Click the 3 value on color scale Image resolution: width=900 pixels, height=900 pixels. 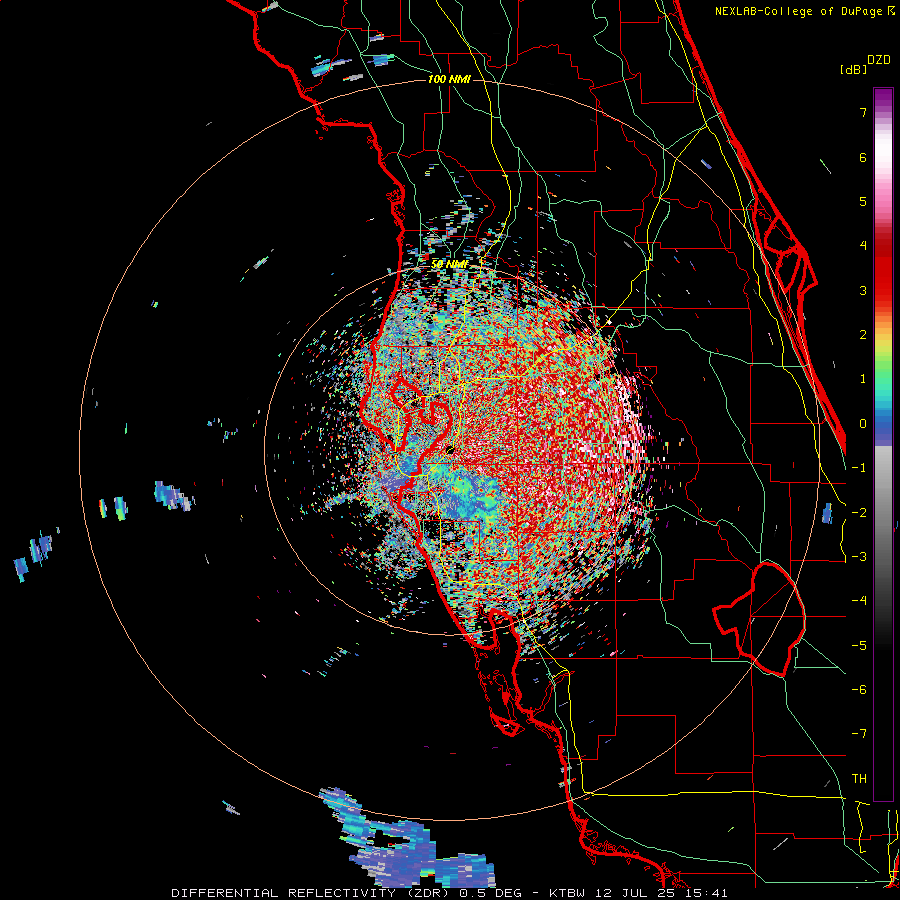(863, 290)
